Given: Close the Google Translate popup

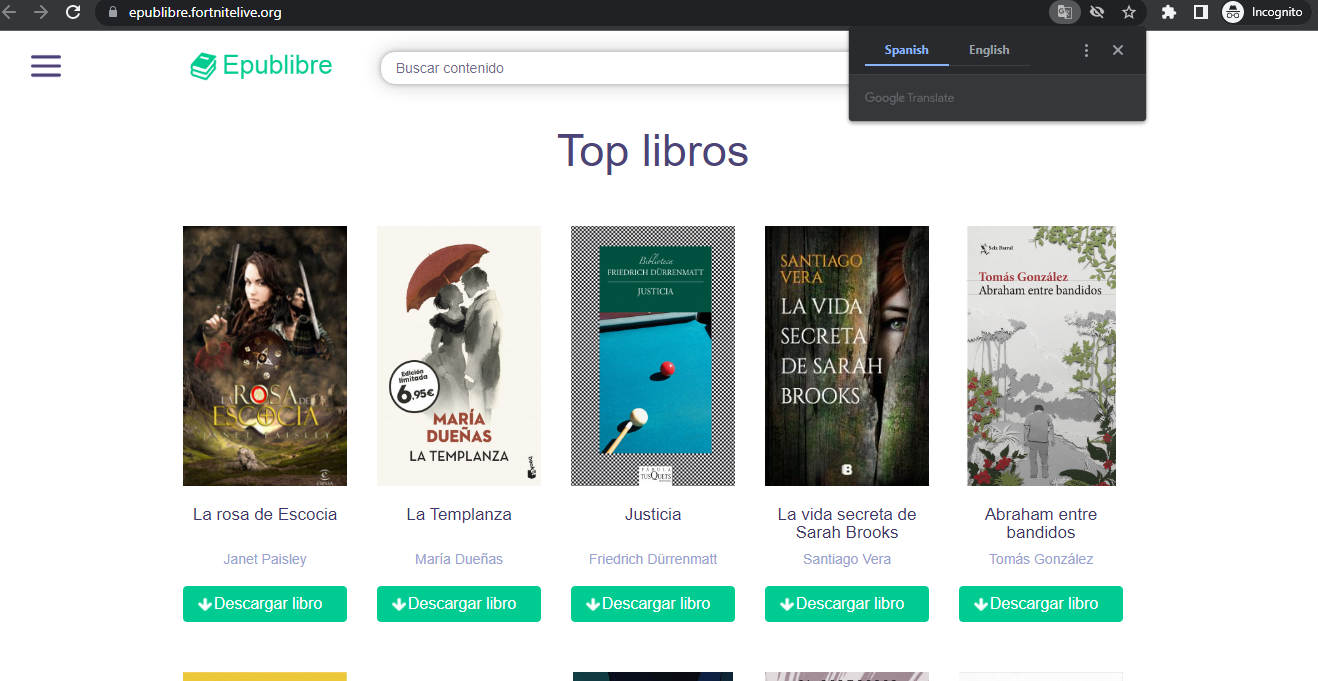Looking at the screenshot, I should click(x=1118, y=50).
